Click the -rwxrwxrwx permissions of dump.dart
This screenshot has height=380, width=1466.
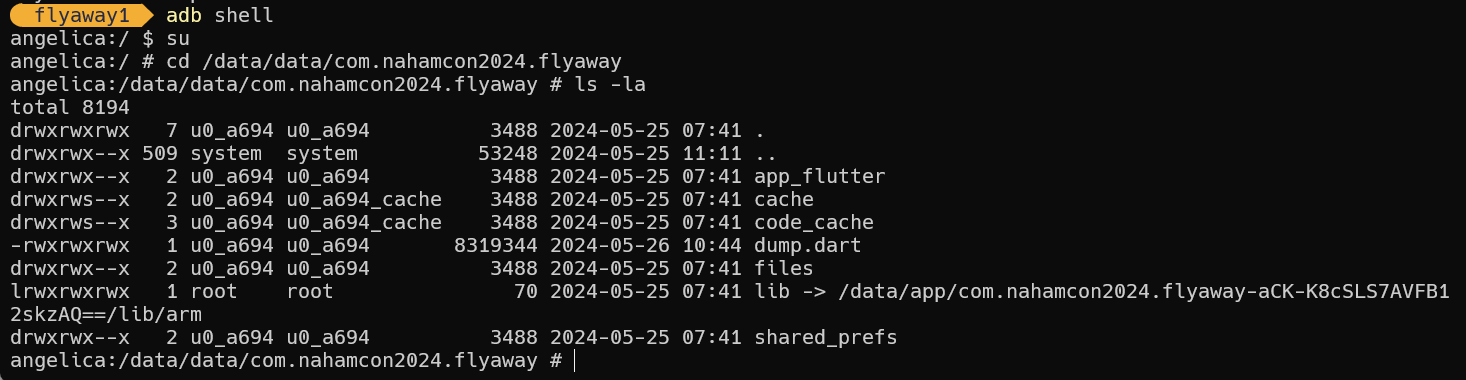click(70, 246)
